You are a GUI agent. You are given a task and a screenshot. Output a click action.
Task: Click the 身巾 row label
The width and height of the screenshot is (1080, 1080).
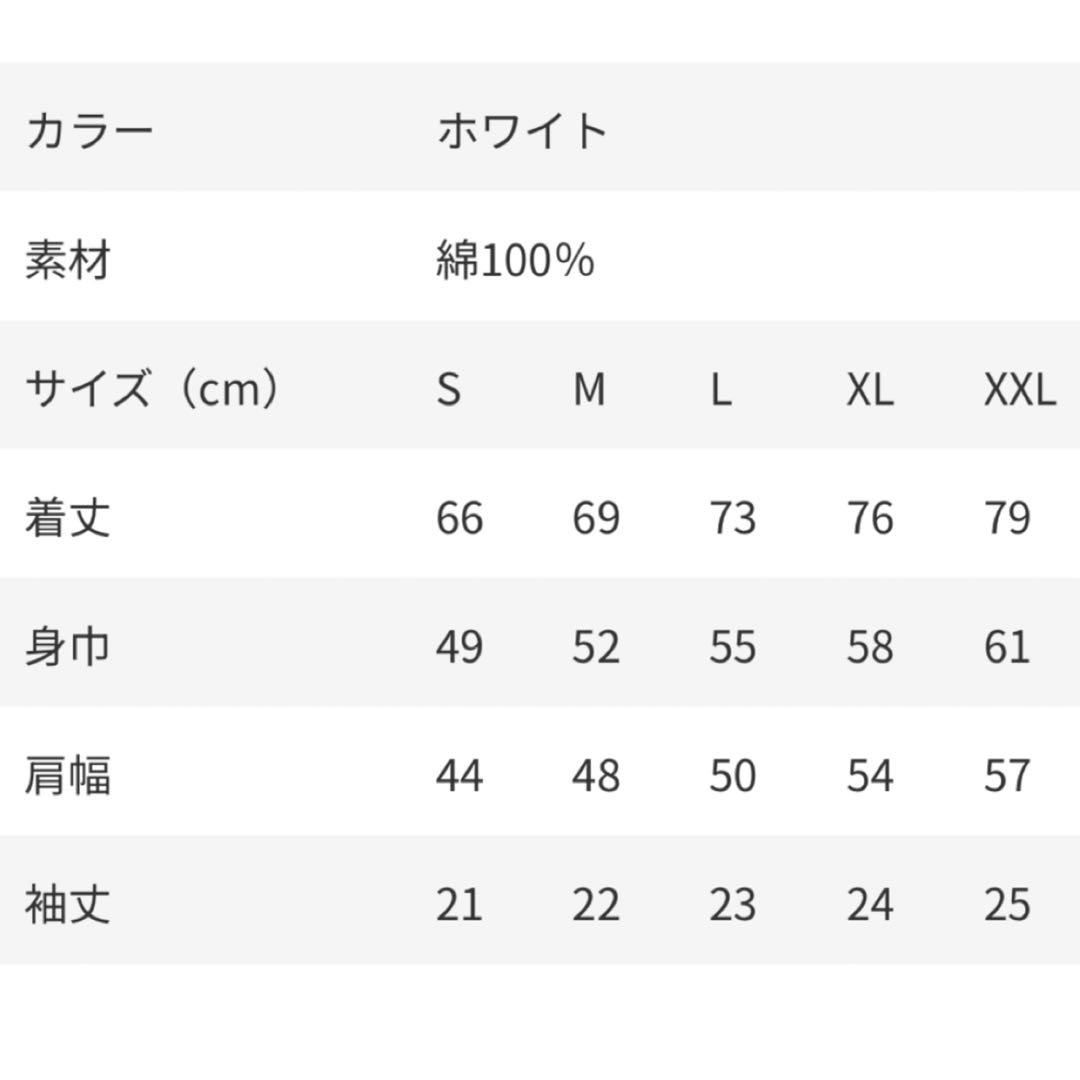pos(67,647)
